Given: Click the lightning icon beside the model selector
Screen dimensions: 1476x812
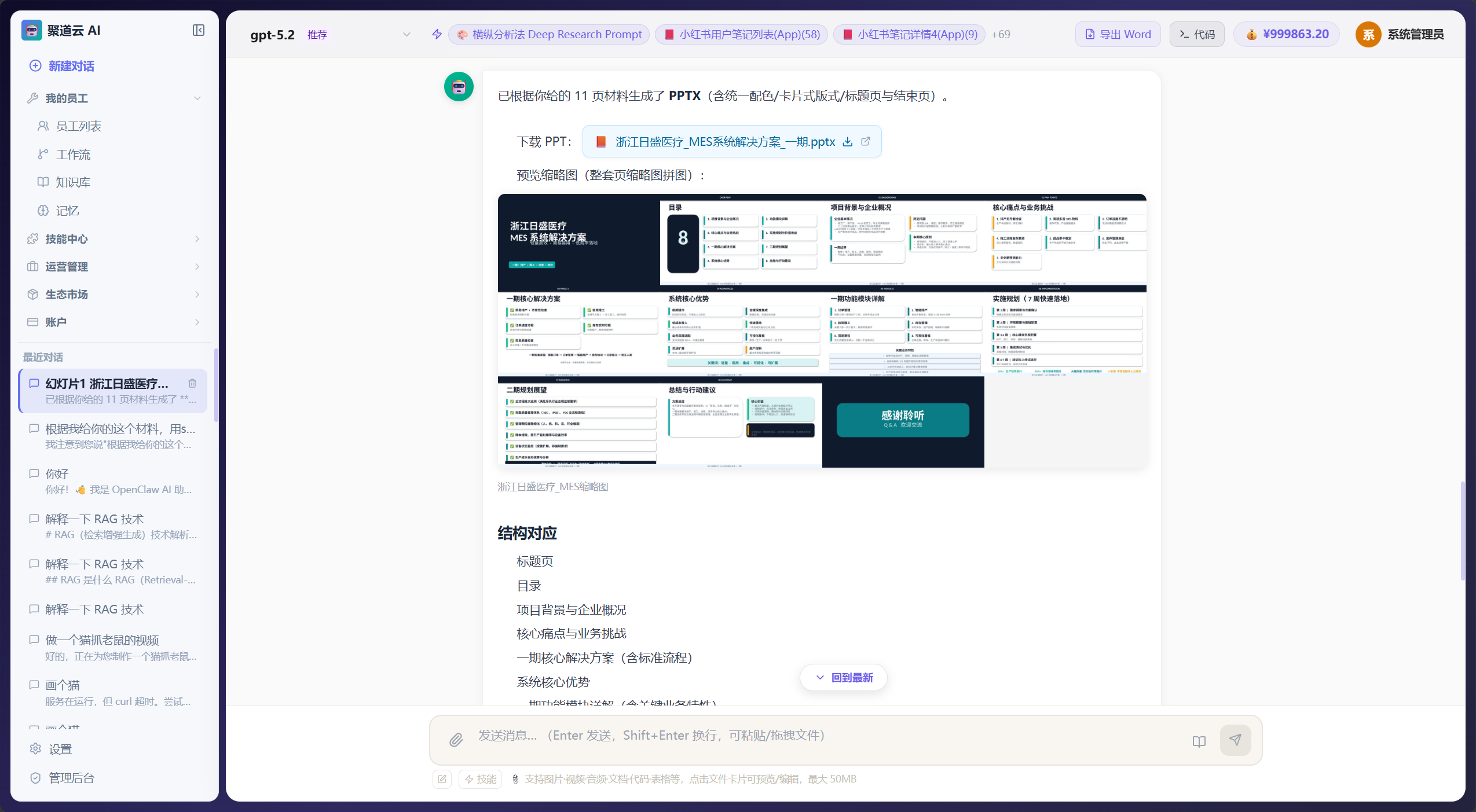Looking at the screenshot, I should click(x=436, y=34).
